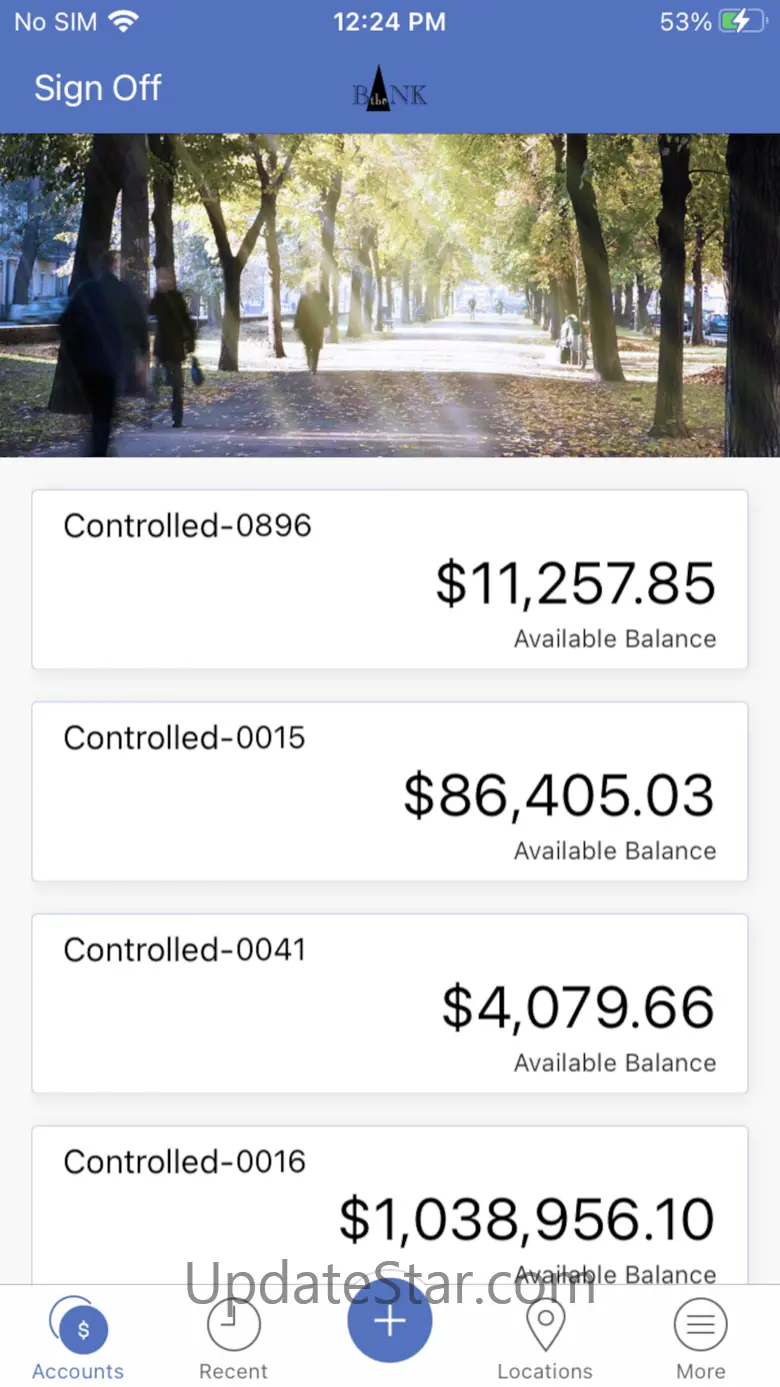780x1387 pixels.
Task: Tap the 12:24 PM status bar clock
Action: click(389, 22)
